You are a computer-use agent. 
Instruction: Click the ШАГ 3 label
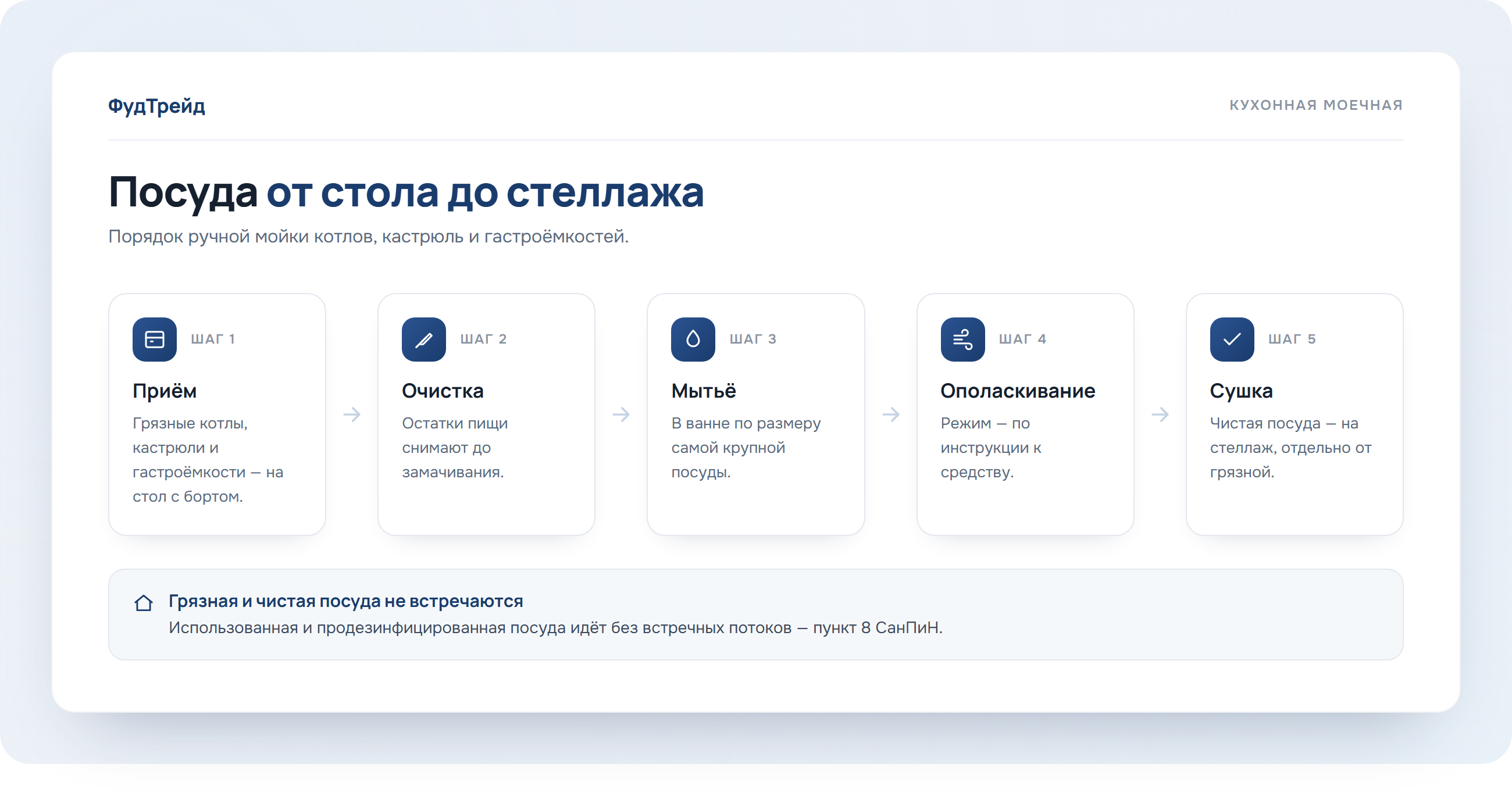click(x=753, y=340)
